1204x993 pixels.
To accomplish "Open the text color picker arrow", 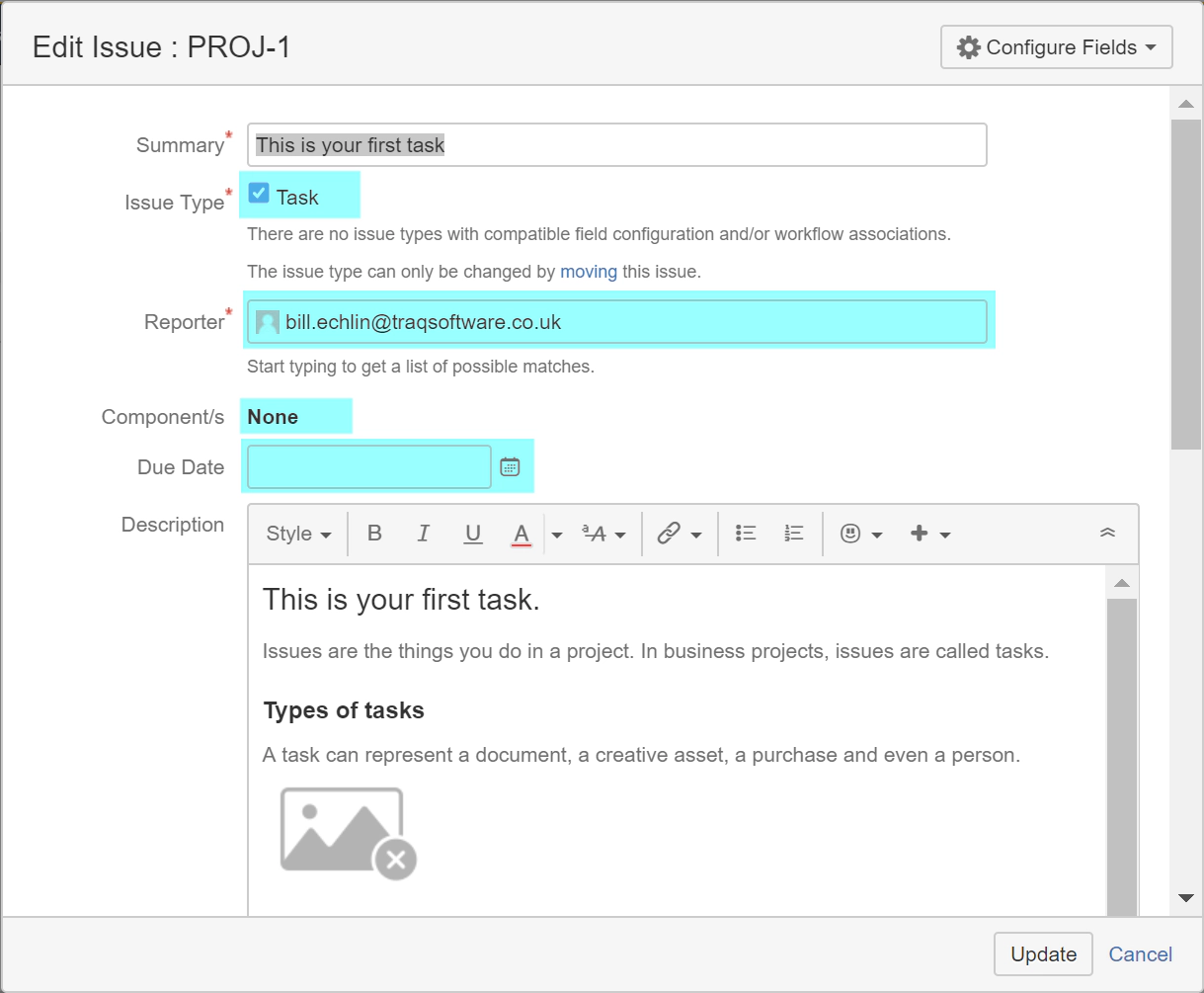I will [x=556, y=534].
